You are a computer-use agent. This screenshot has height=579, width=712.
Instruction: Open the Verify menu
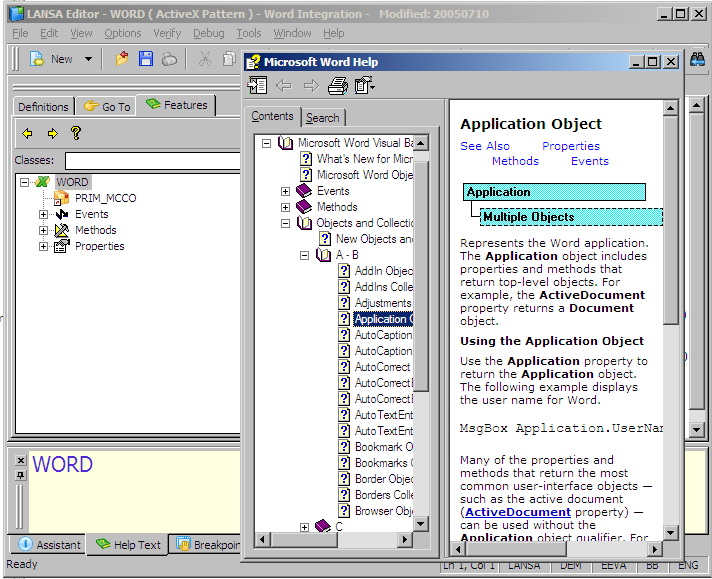pos(167,33)
